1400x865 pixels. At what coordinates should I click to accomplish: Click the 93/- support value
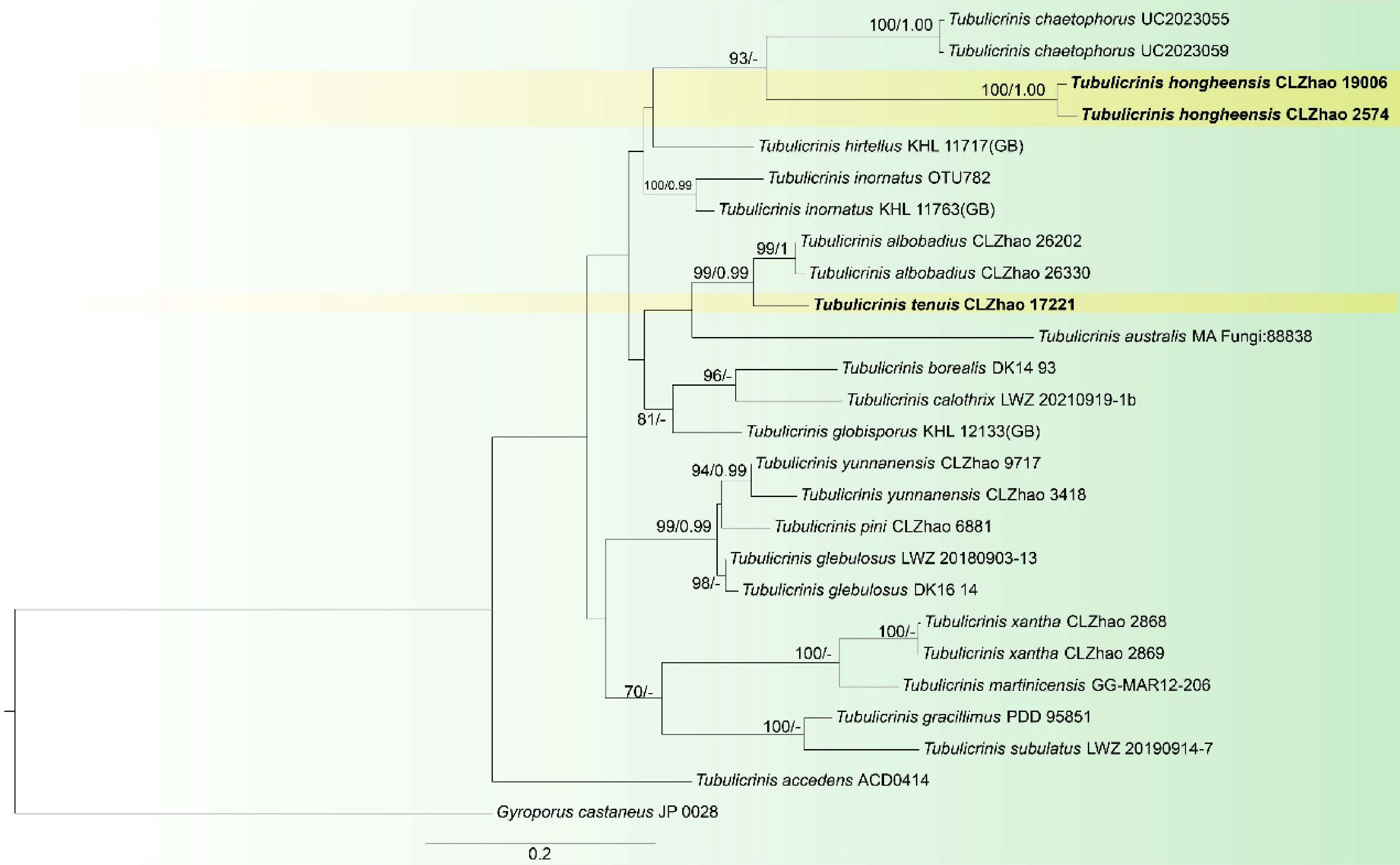(742, 58)
